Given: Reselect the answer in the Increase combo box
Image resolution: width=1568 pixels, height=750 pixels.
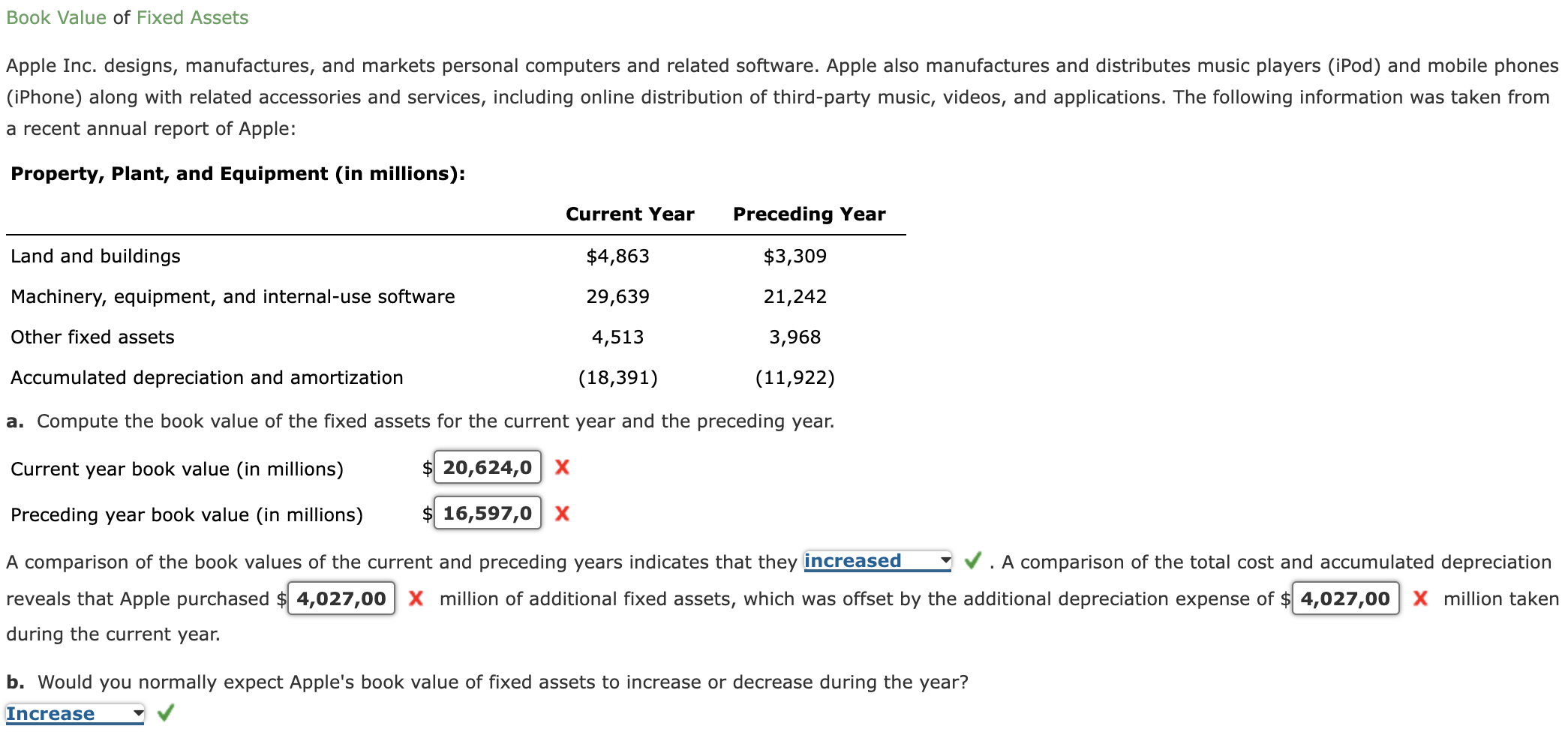Looking at the screenshot, I should (x=75, y=713).
